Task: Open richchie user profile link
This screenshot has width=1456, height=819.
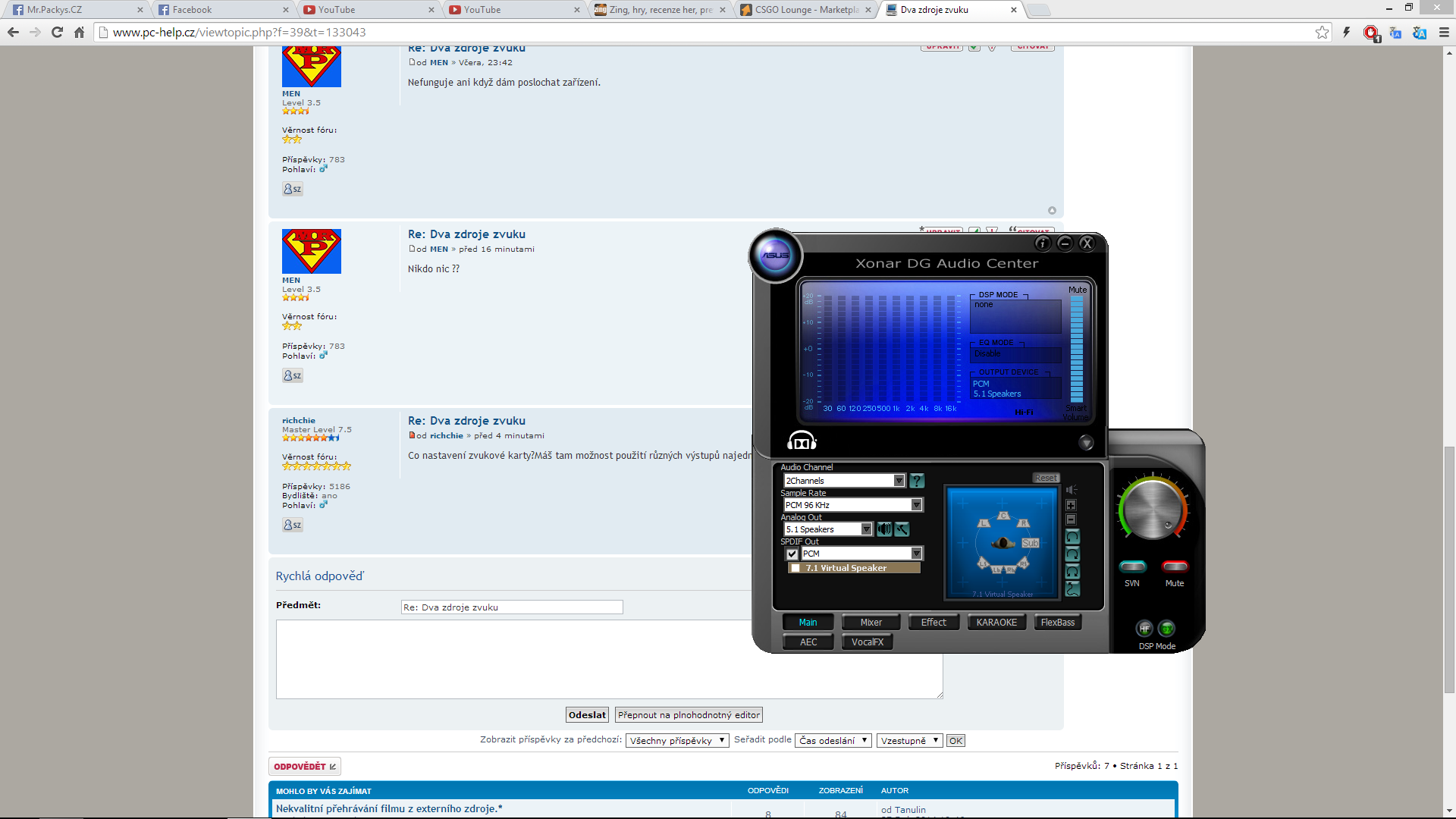Action: click(x=299, y=420)
